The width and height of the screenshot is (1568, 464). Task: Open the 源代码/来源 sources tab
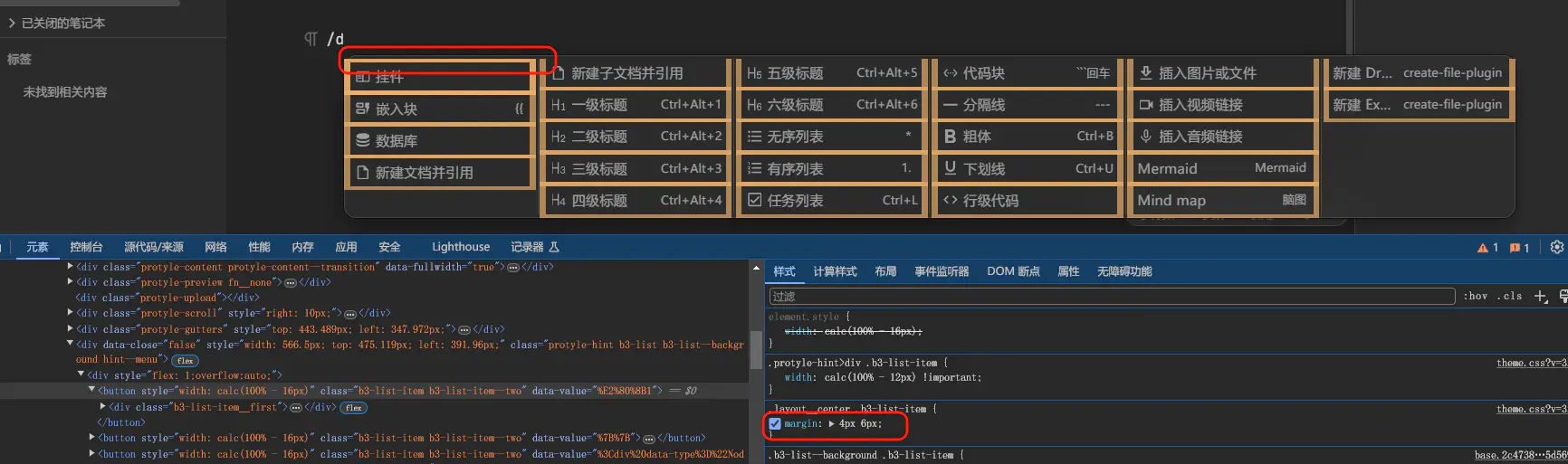tap(154, 247)
